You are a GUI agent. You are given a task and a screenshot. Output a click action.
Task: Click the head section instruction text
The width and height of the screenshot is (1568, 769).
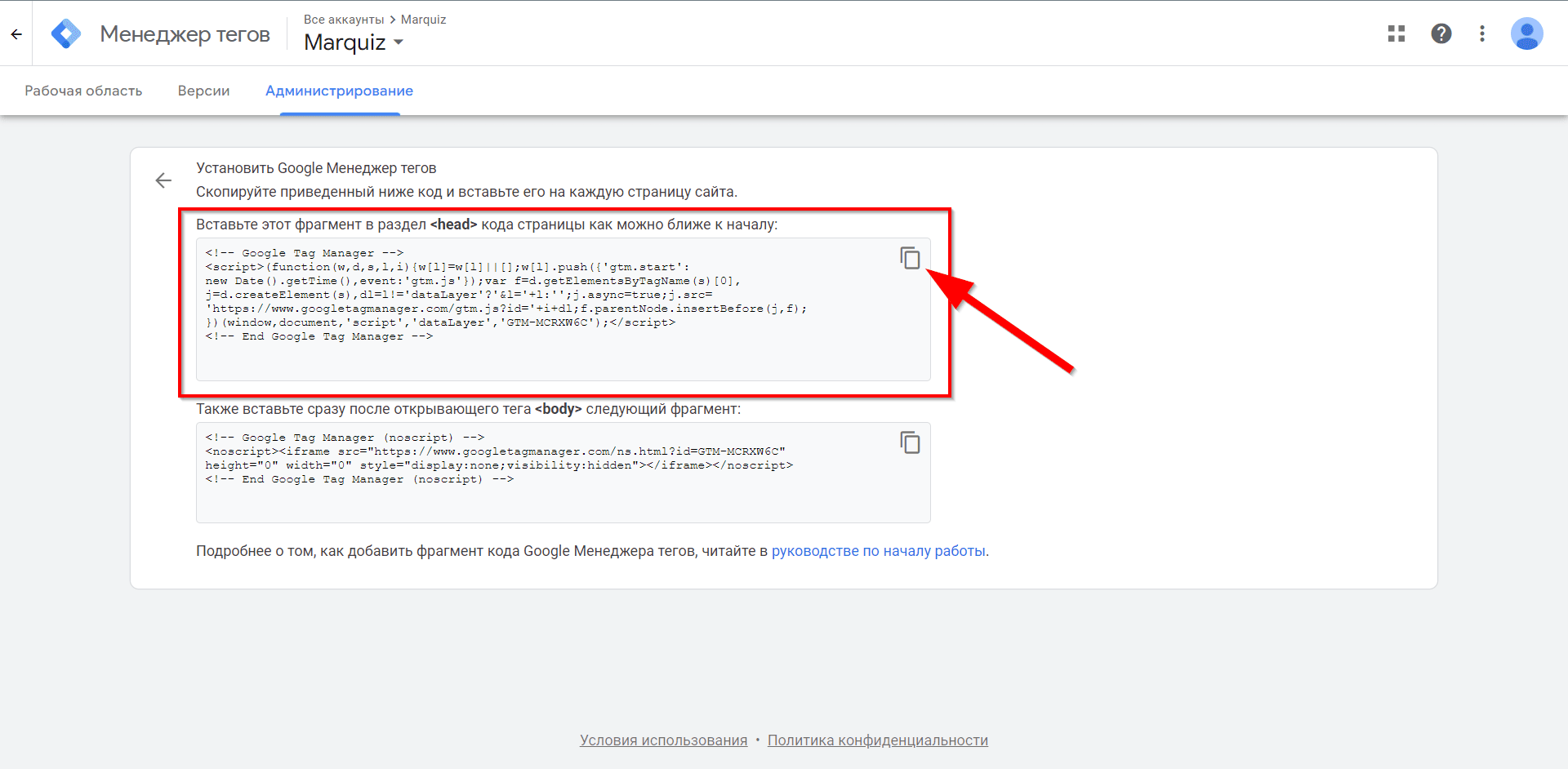(487, 224)
